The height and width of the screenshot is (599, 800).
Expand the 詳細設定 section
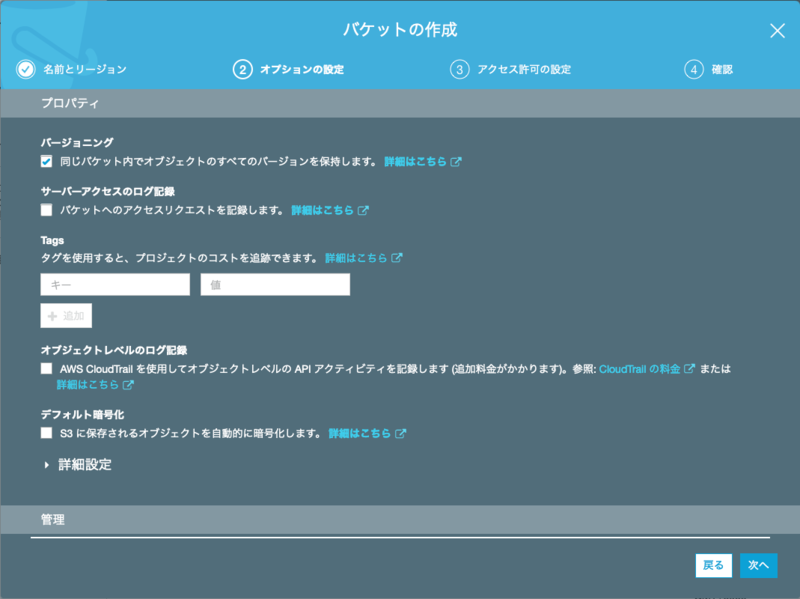[71, 464]
